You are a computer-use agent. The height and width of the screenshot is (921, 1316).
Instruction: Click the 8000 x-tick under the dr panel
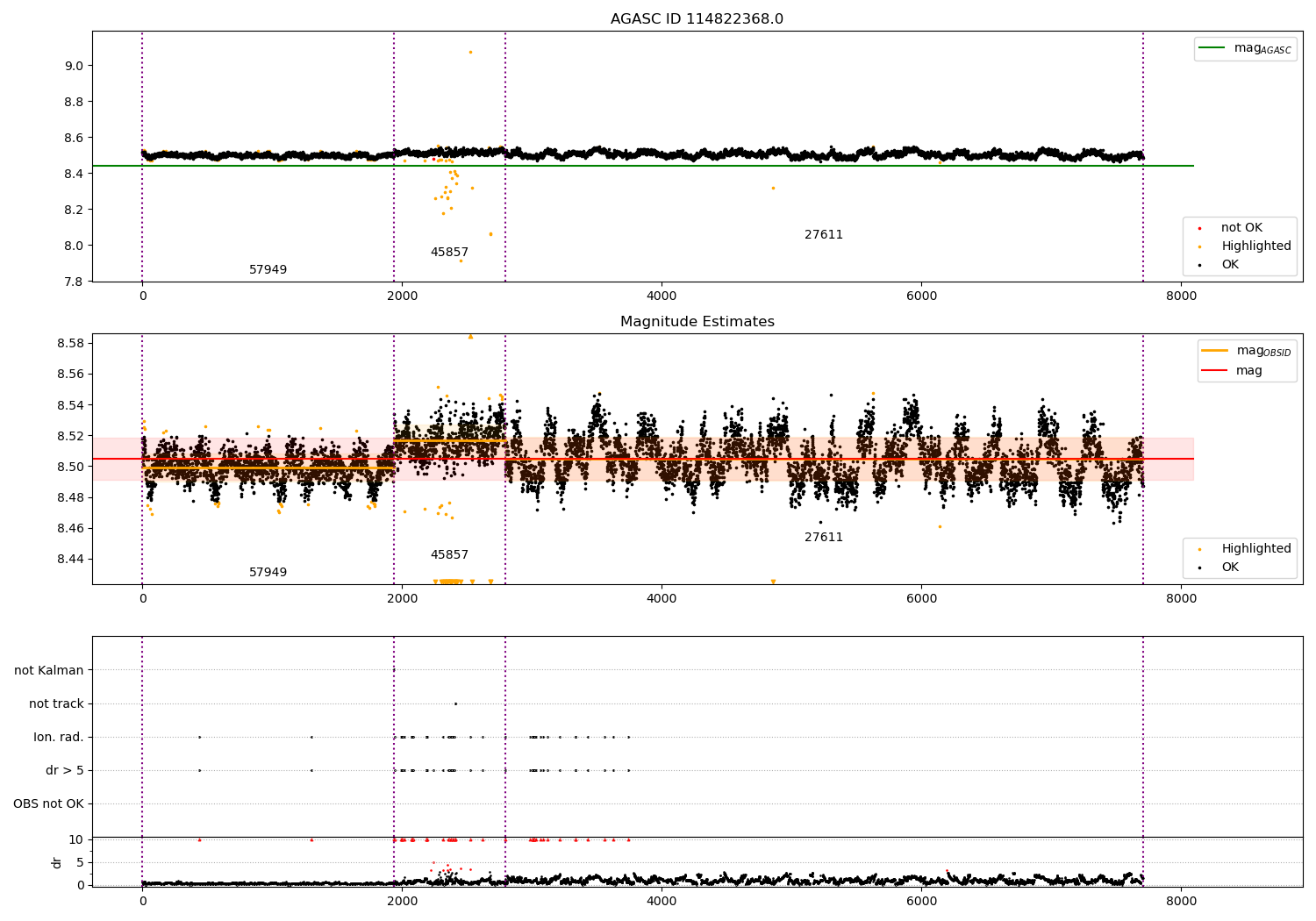tap(1181, 900)
